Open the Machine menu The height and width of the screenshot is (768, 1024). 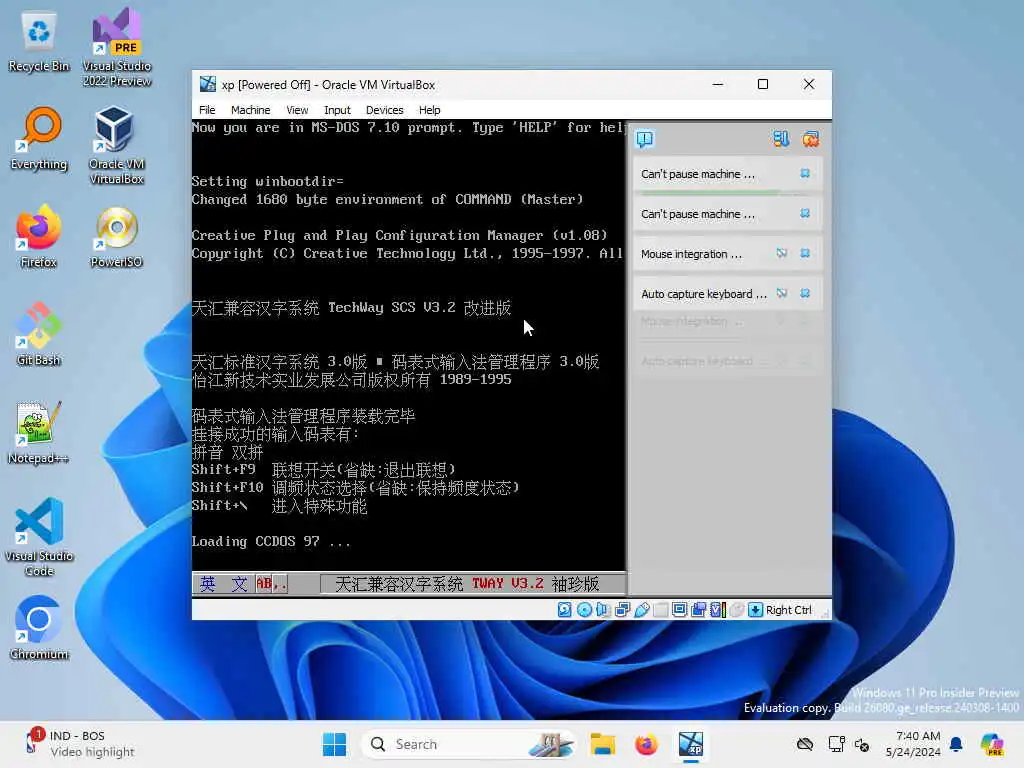coord(250,110)
